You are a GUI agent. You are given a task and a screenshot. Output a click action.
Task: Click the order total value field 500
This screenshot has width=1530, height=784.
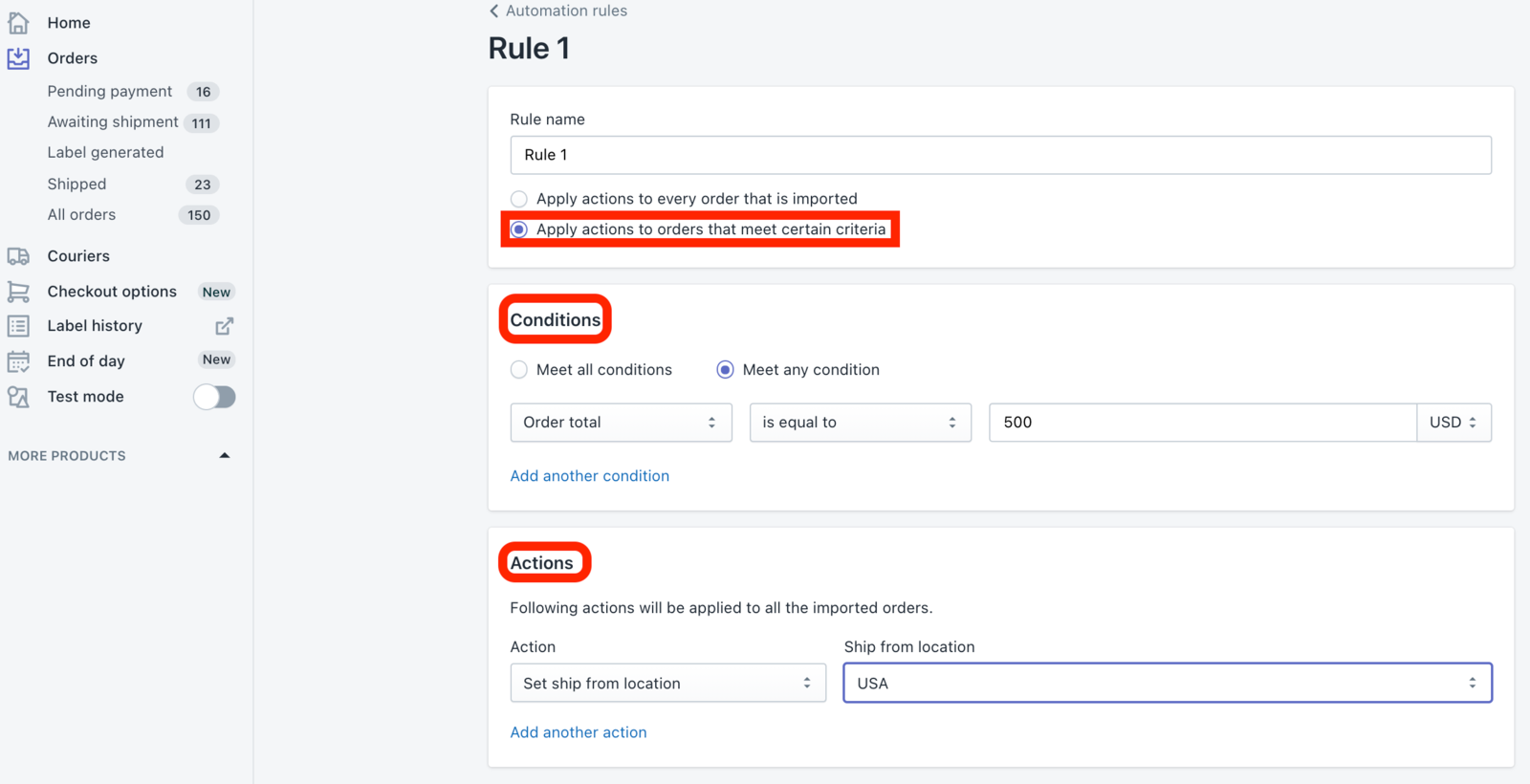(x=1202, y=423)
